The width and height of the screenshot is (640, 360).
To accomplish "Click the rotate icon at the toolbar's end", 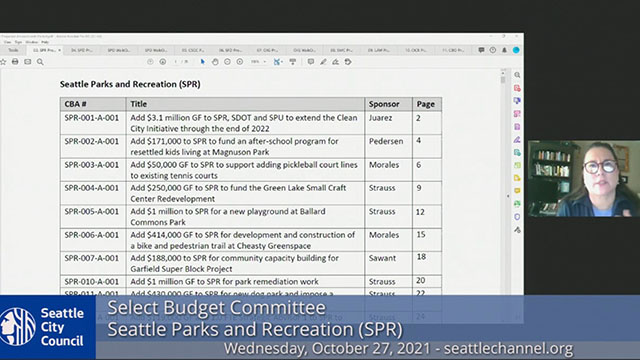I will point(348,62).
